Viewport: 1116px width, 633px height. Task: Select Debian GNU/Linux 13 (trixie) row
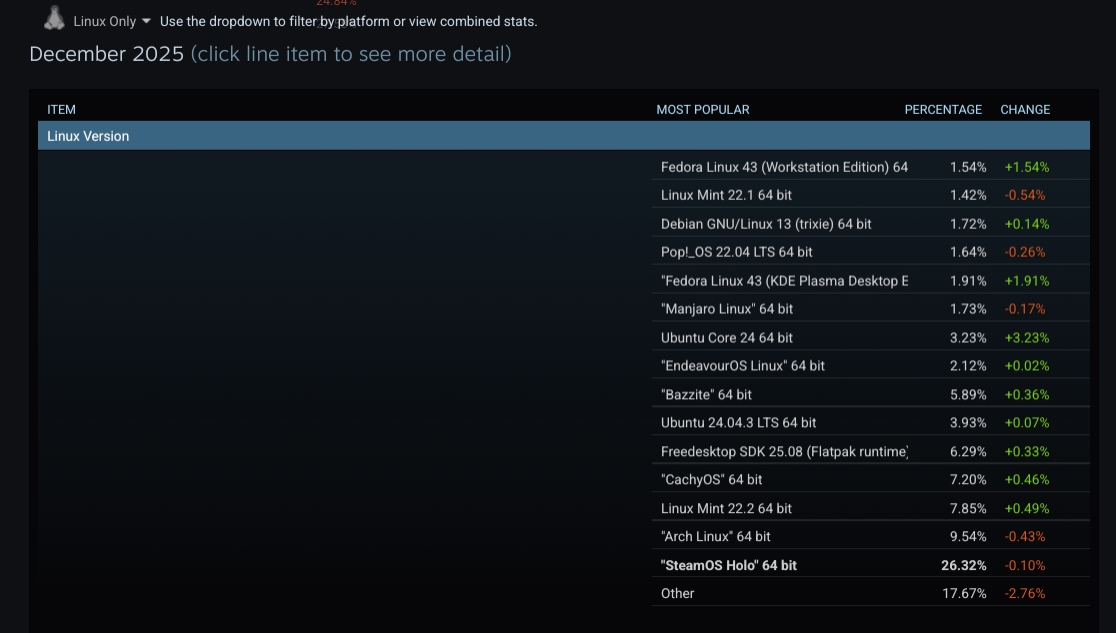[870, 224]
